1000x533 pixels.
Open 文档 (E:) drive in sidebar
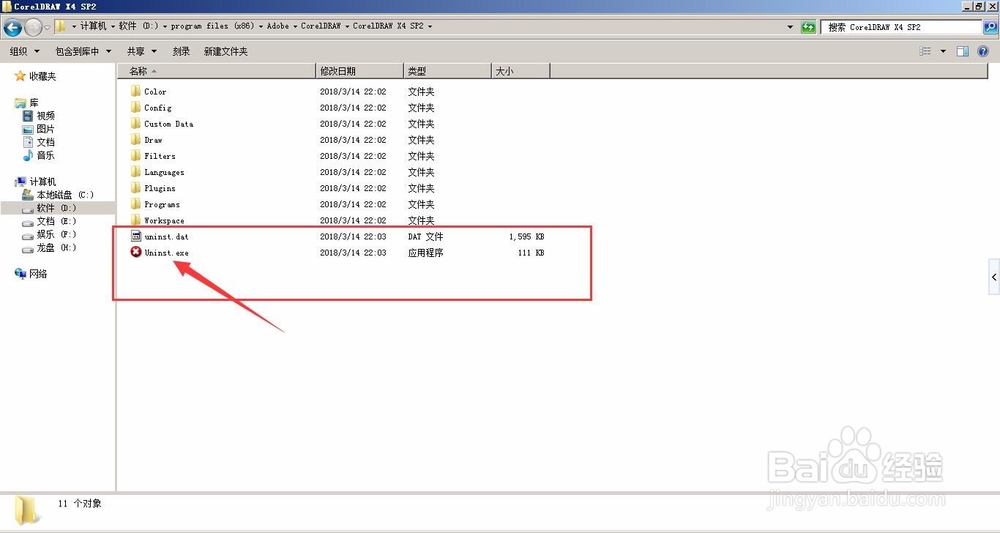tap(50, 221)
